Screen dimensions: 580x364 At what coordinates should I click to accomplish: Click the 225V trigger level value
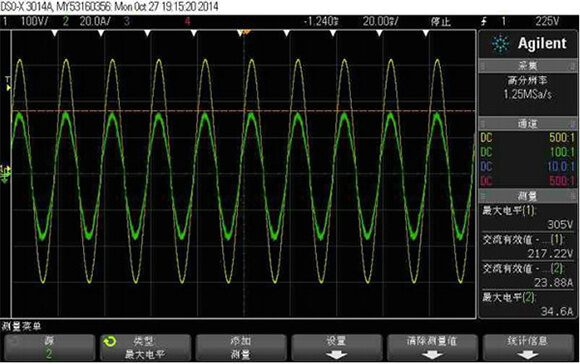click(547, 21)
